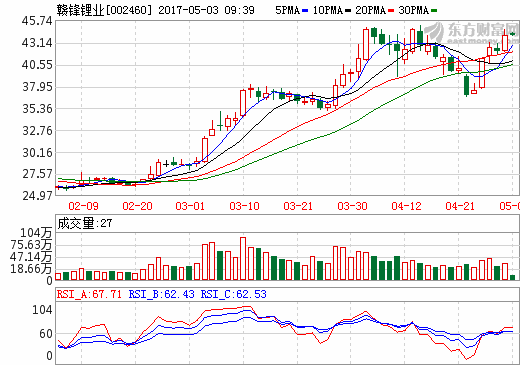Click the 104万 volume axis label

tap(36, 233)
